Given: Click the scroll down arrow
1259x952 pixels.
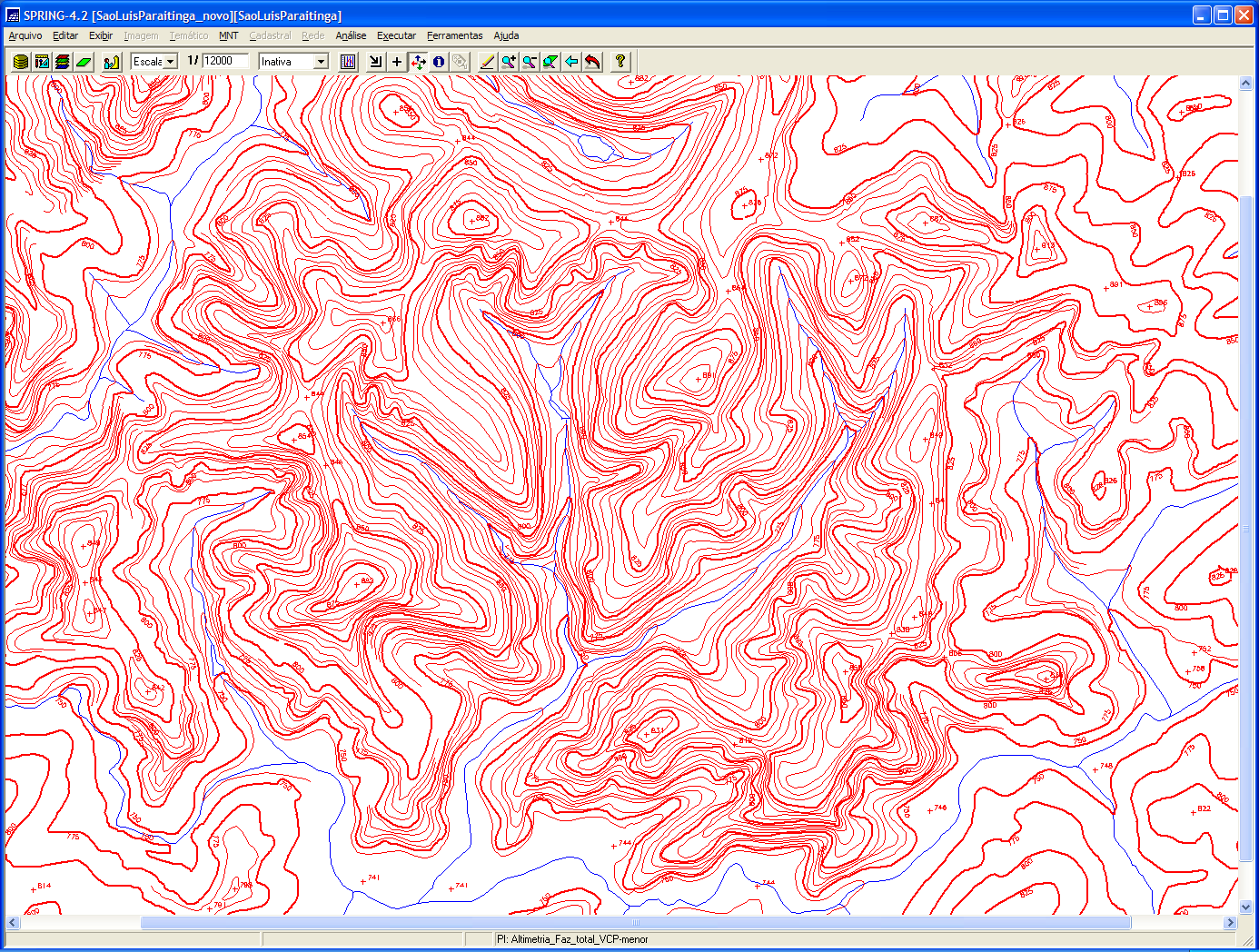Looking at the screenshot, I should 1246,907.
